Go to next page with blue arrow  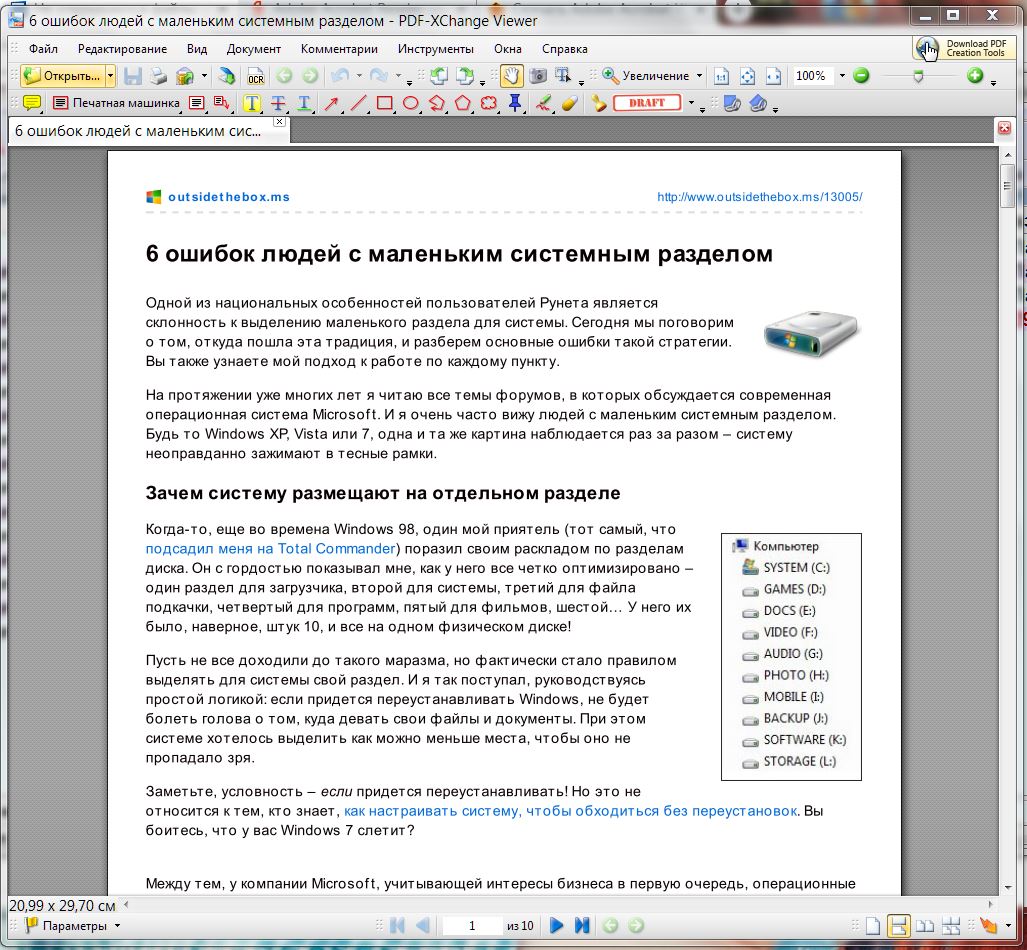[x=557, y=926]
